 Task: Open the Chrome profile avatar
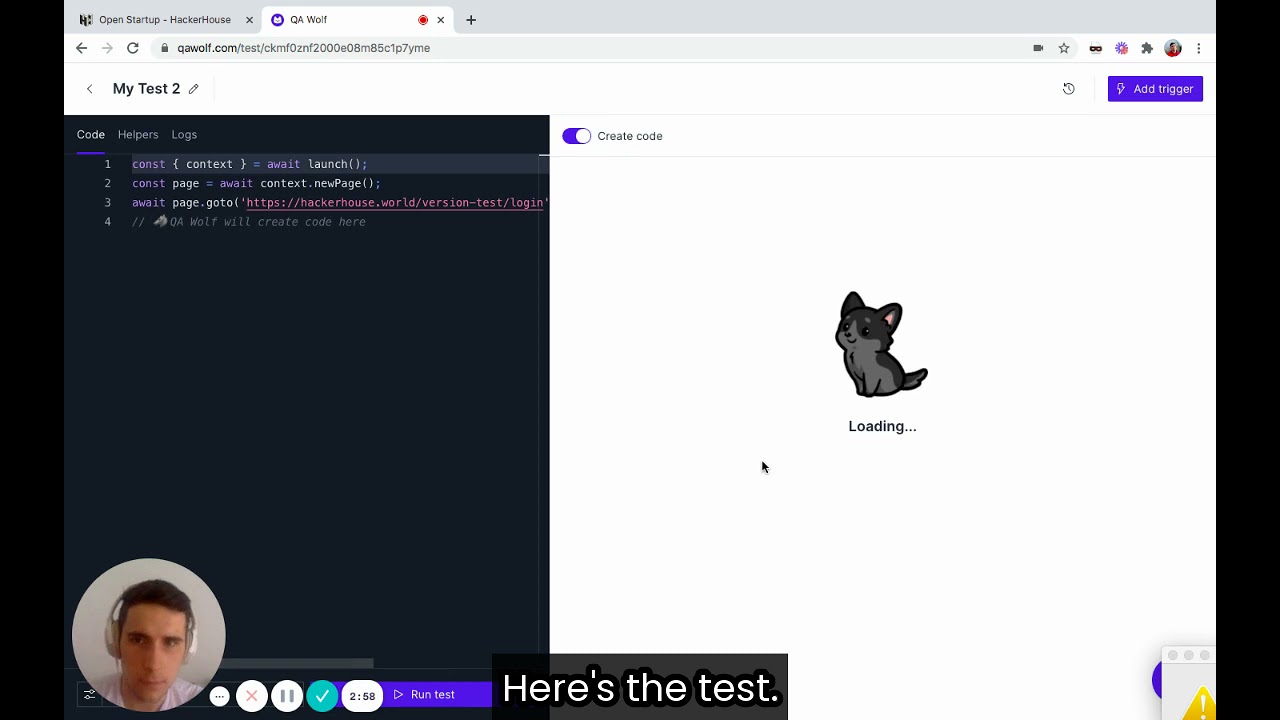pos(1173,48)
